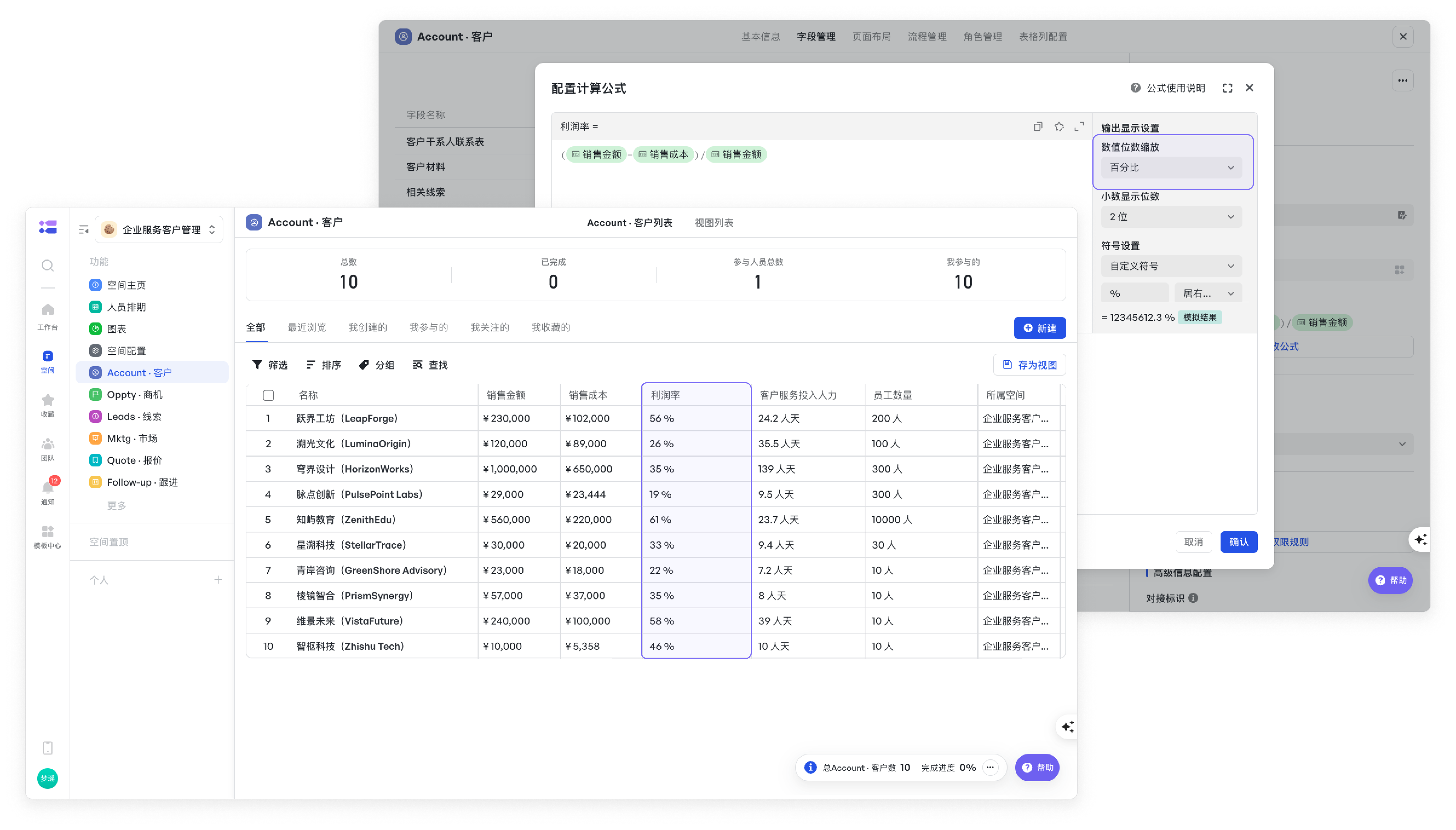Copy the formula using the copy icon
This screenshot has width=1456, height=830.
[x=1038, y=126]
